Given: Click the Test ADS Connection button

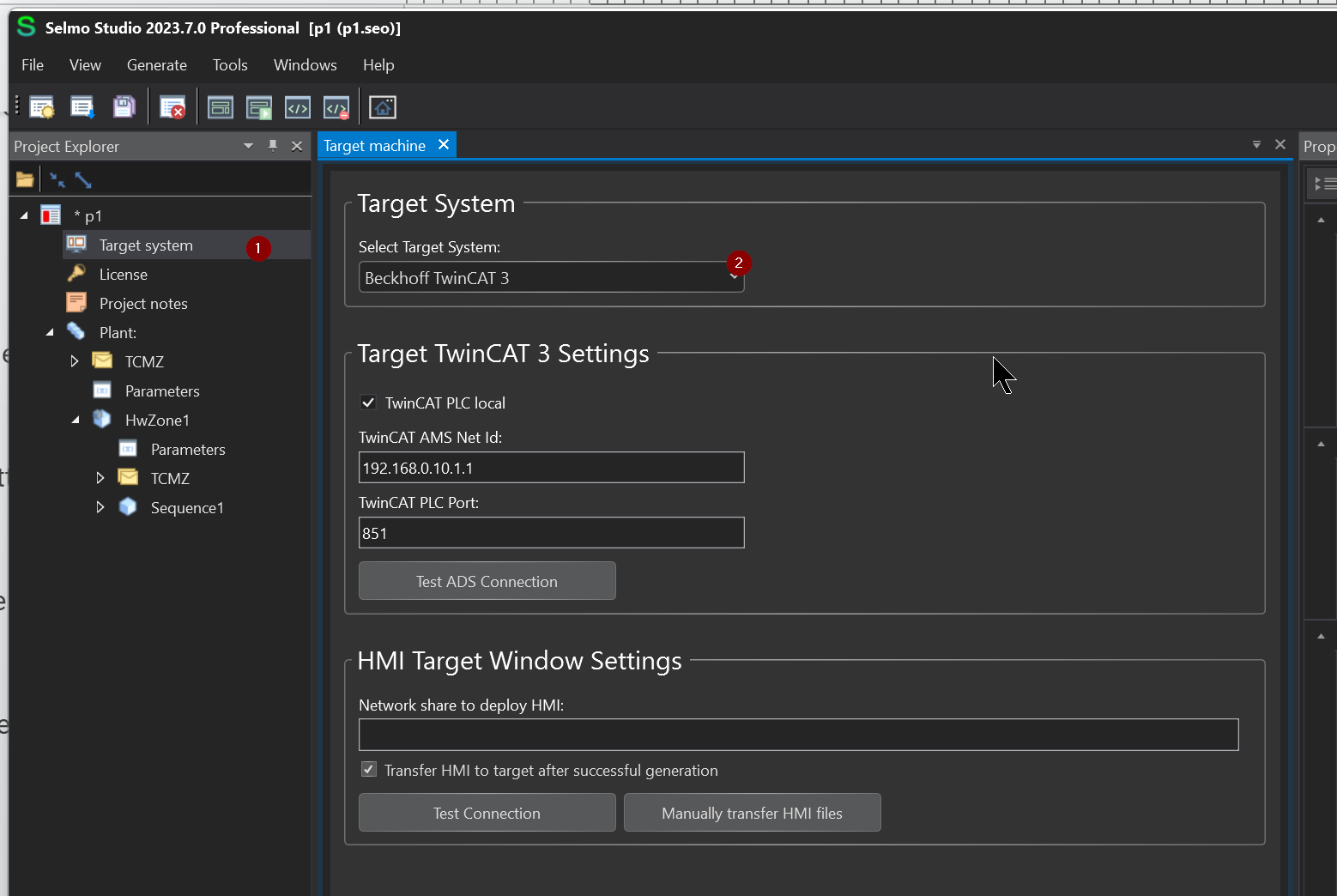Looking at the screenshot, I should [487, 581].
